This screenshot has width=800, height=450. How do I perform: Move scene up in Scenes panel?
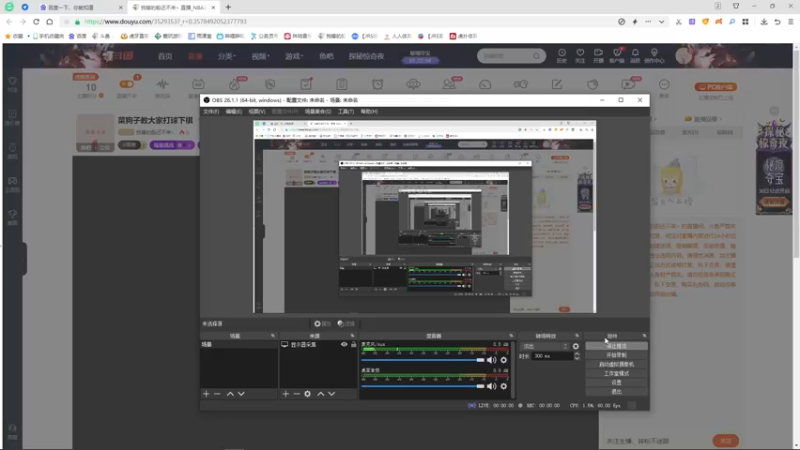click(230, 394)
